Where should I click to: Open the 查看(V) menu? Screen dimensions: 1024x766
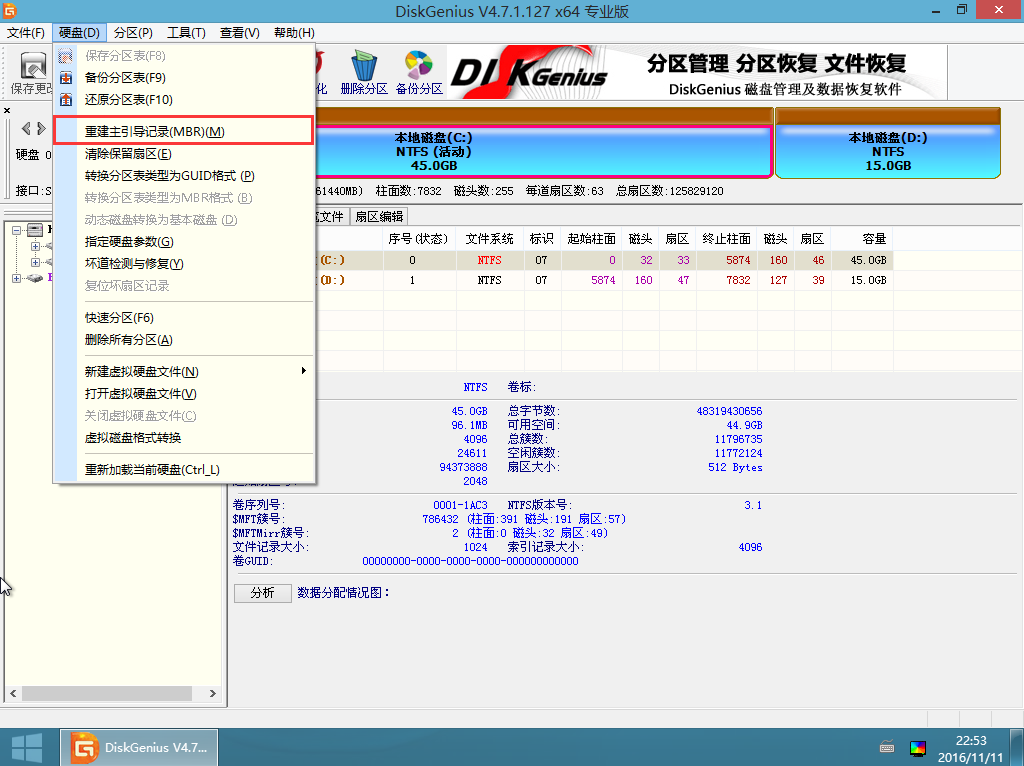(x=240, y=33)
